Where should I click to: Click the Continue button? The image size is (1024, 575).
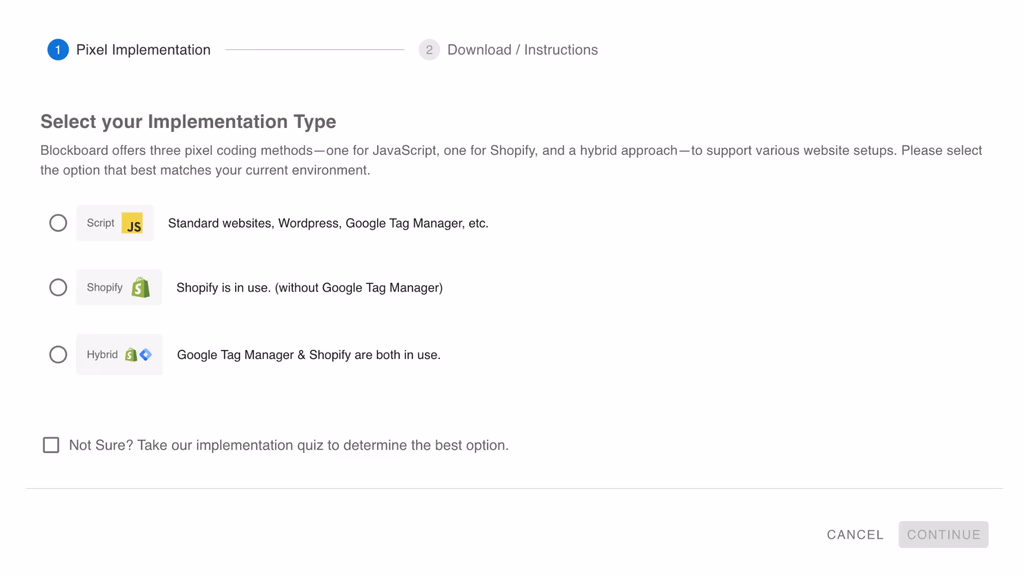pos(944,534)
